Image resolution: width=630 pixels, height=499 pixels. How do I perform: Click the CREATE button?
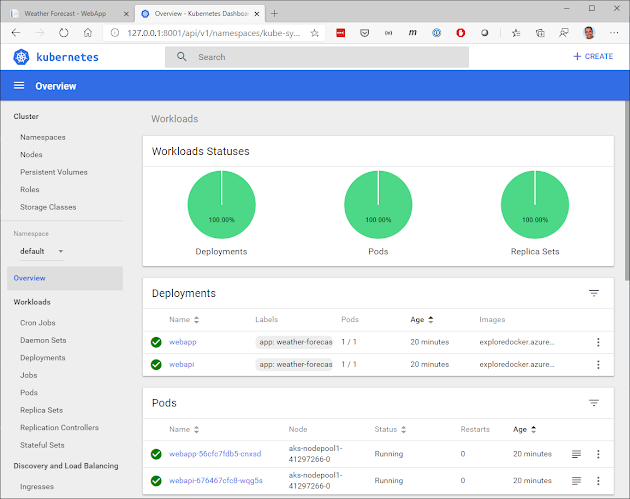point(593,57)
